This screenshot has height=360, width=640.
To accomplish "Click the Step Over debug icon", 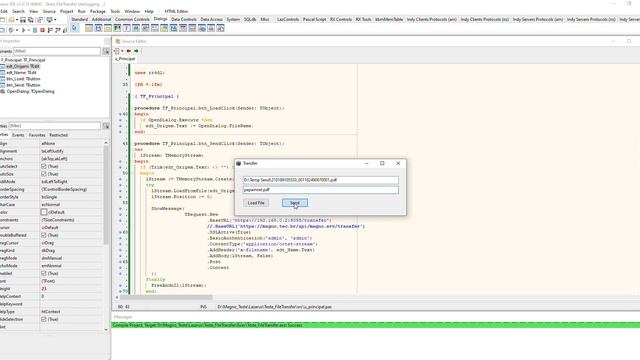I will click(58, 30).
